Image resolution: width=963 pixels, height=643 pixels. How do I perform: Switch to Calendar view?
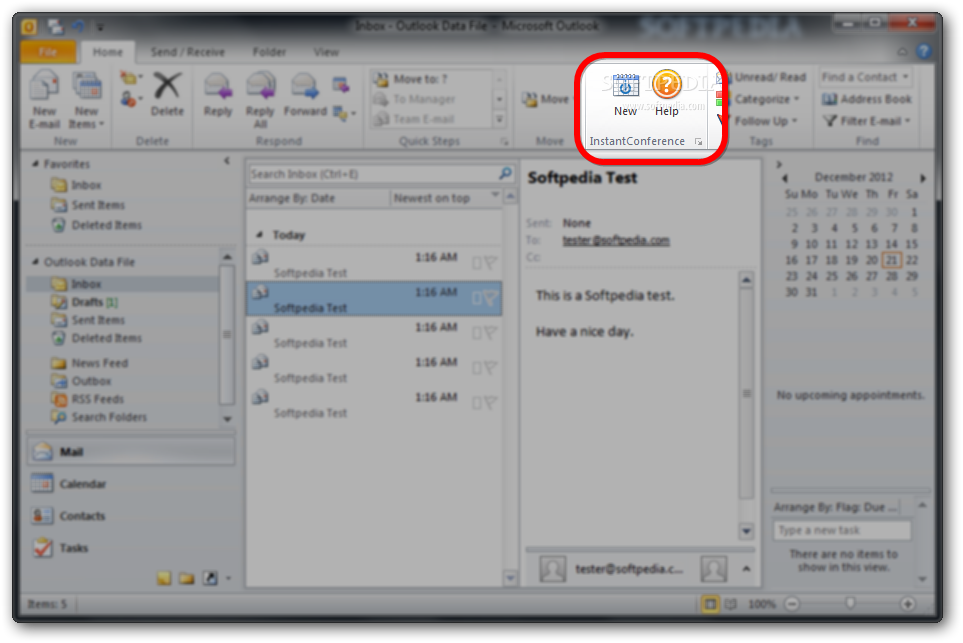pos(131,484)
